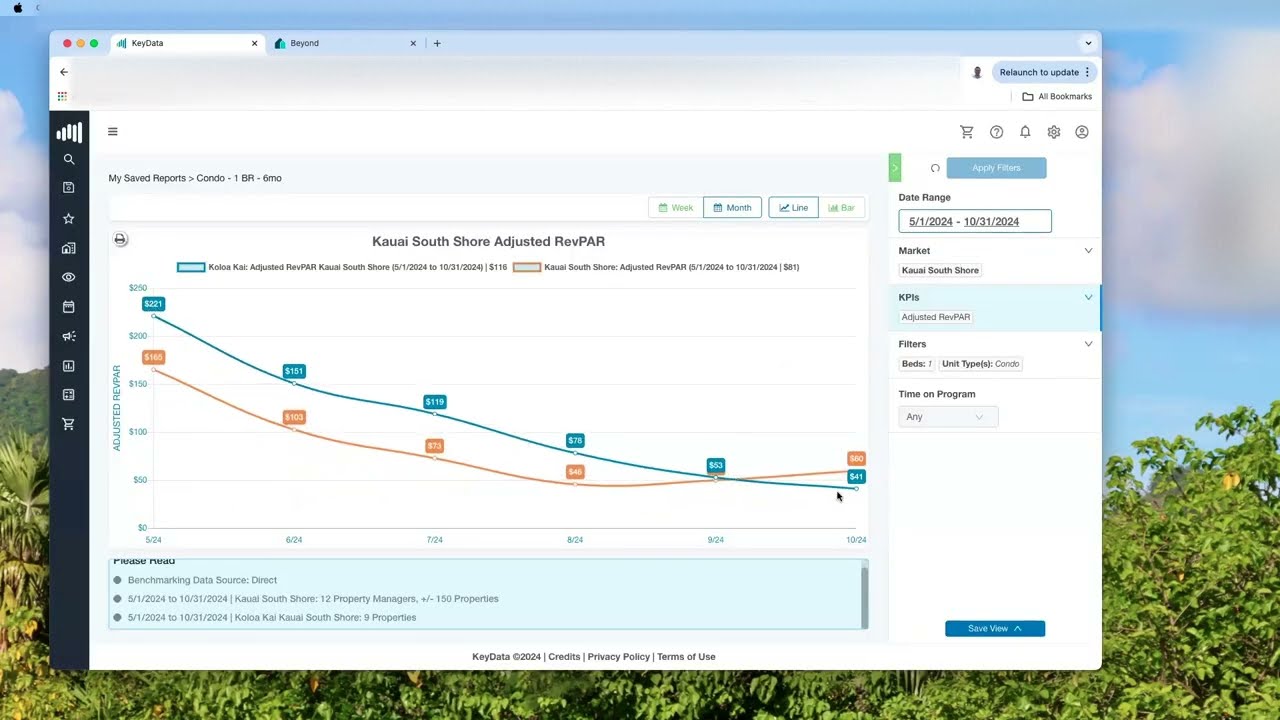Expand the Market section chevron
This screenshot has width=1280, height=720.
1088,251
